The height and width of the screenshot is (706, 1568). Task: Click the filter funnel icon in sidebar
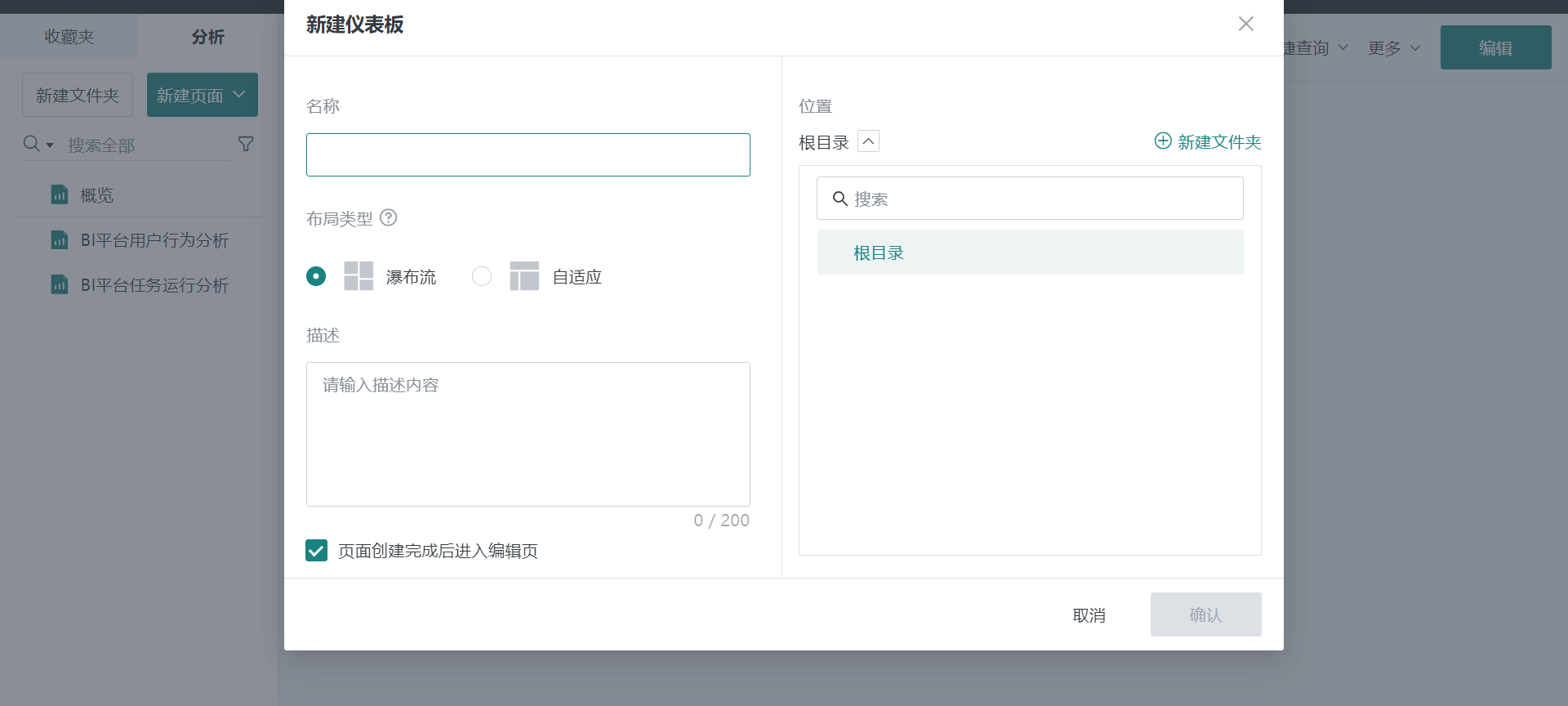[x=246, y=145]
